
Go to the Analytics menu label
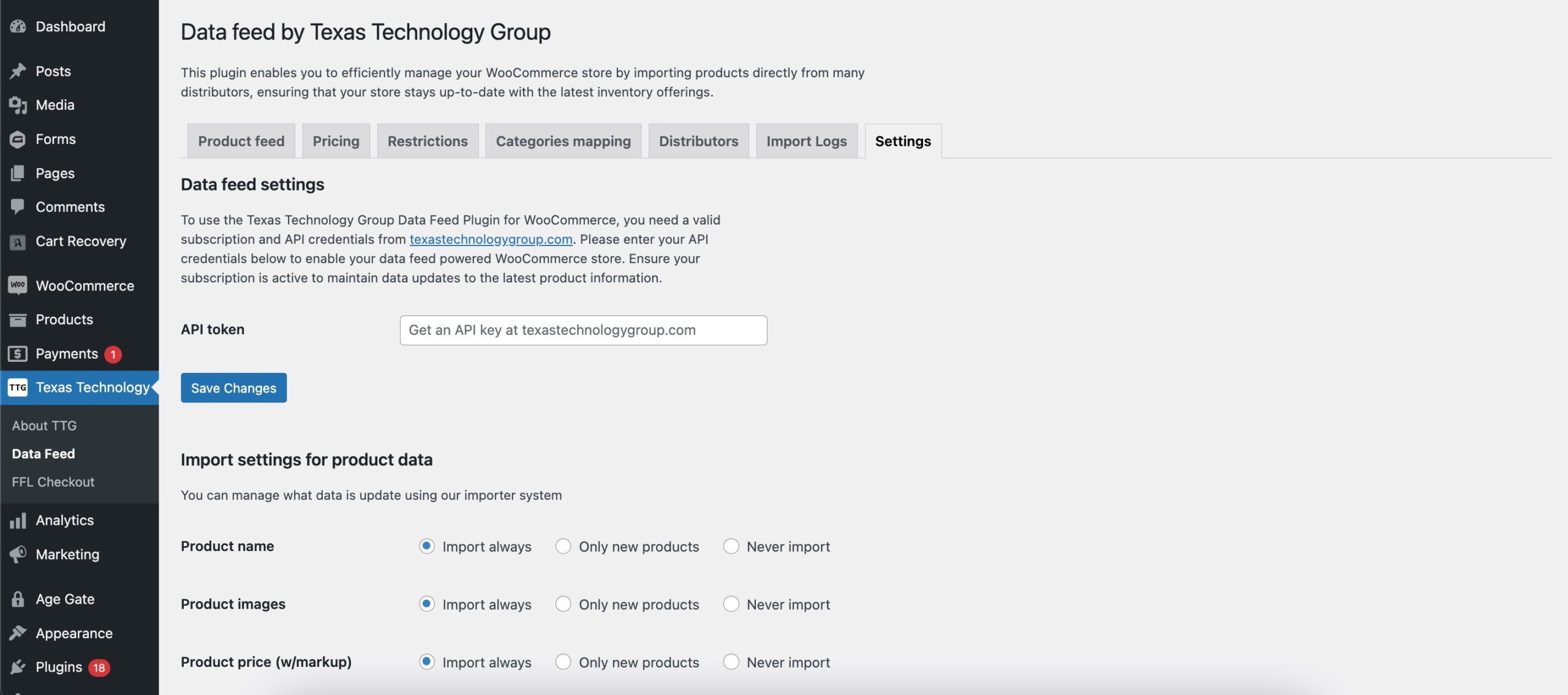[65, 520]
